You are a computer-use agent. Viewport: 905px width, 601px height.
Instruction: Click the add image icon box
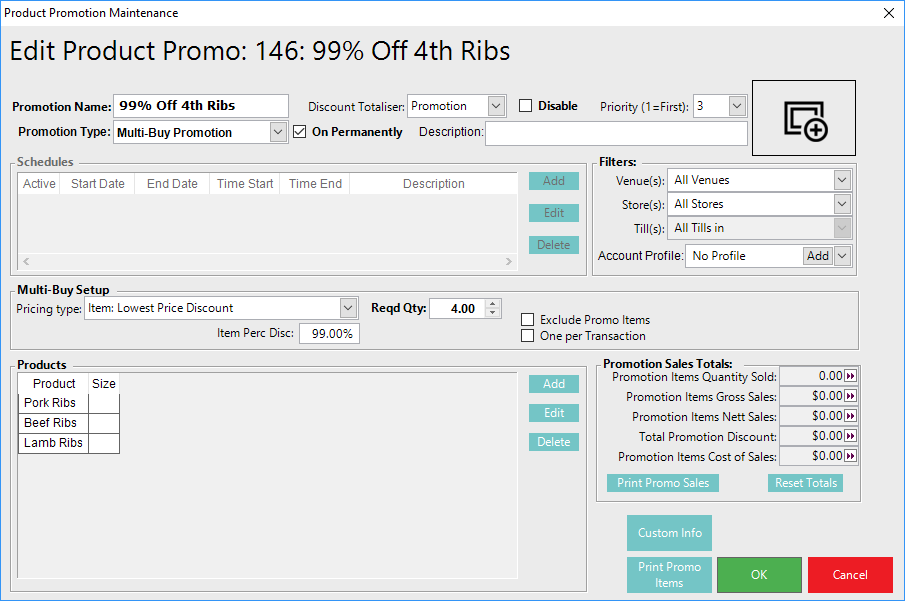(x=804, y=118)
